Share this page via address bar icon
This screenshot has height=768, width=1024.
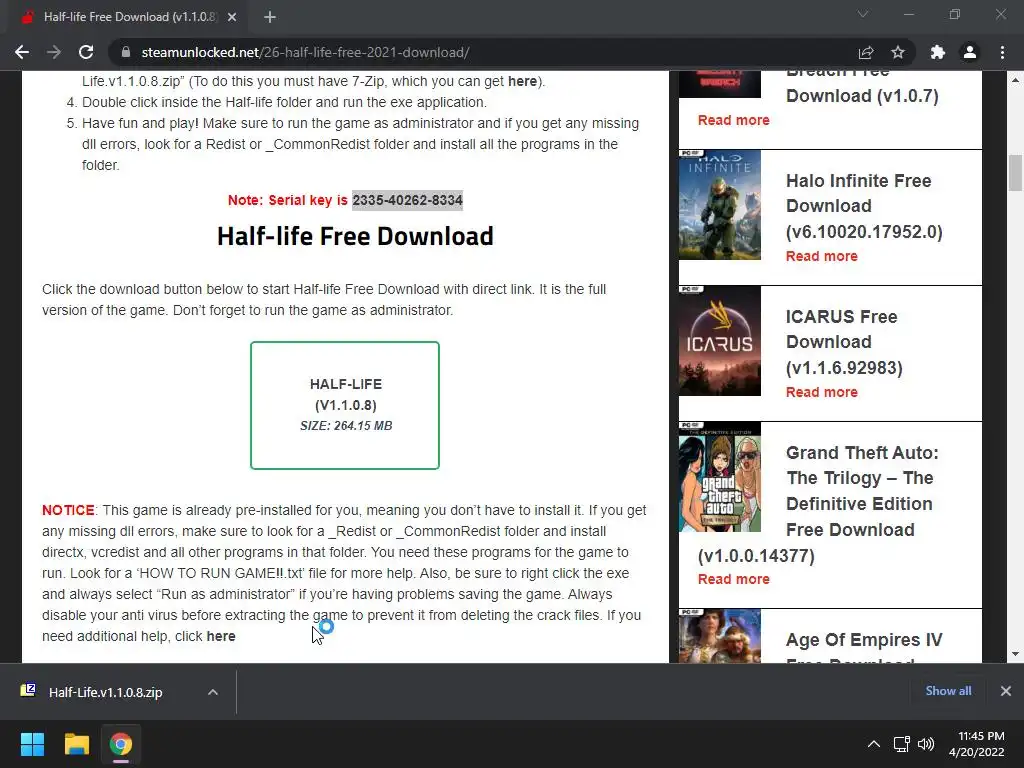866,52
